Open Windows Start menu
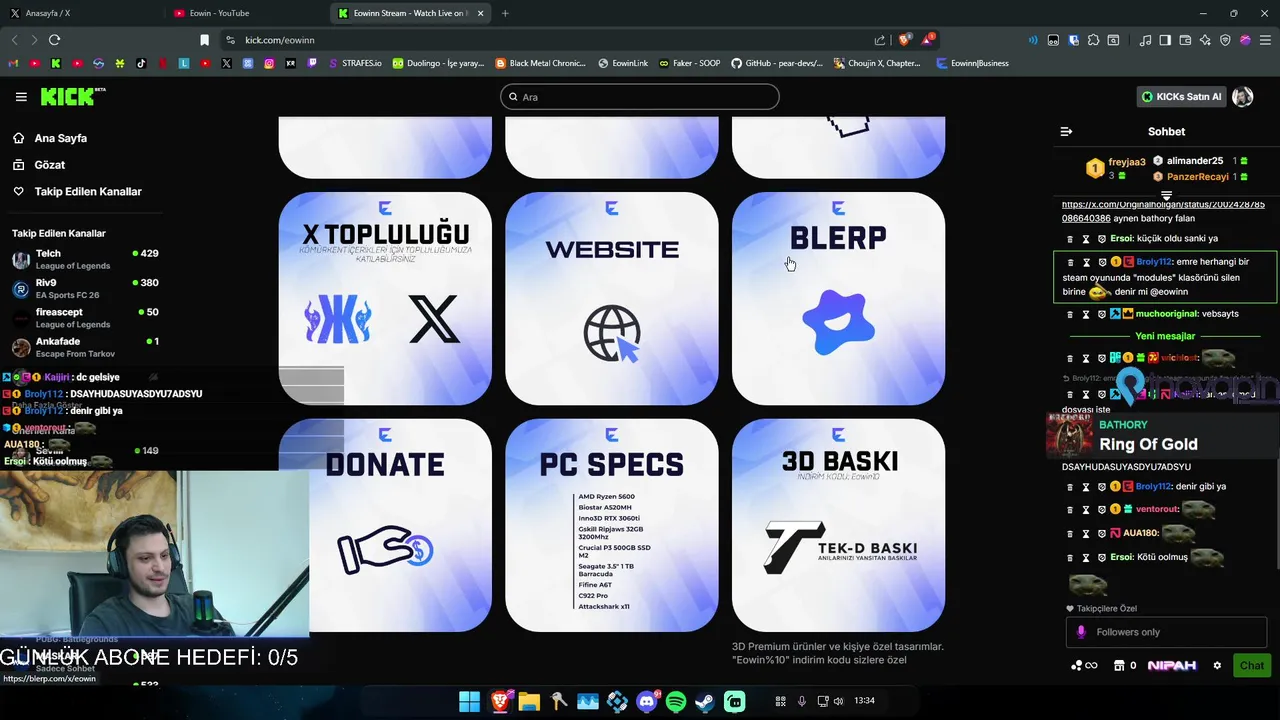Image resolution: width=1280 pixels, height=720 pixels. coord(468,701)
